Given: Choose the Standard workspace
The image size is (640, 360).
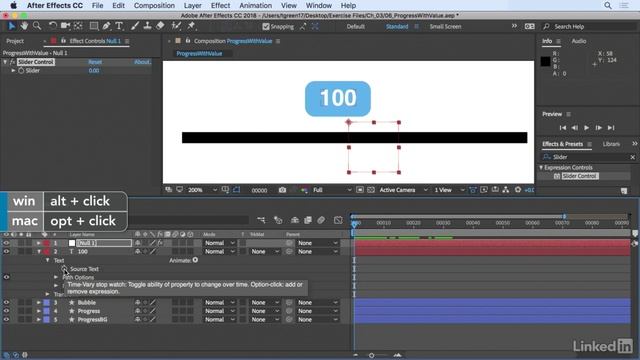Looking at the screenshot, I should click(397, 27).
